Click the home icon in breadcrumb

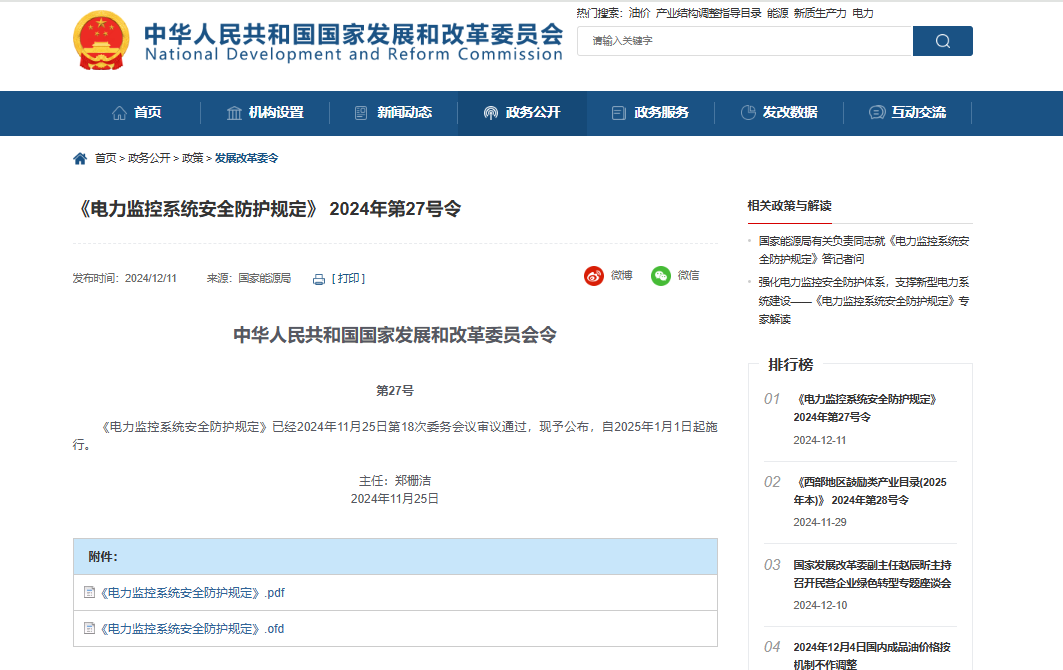[x=80, y=159]
